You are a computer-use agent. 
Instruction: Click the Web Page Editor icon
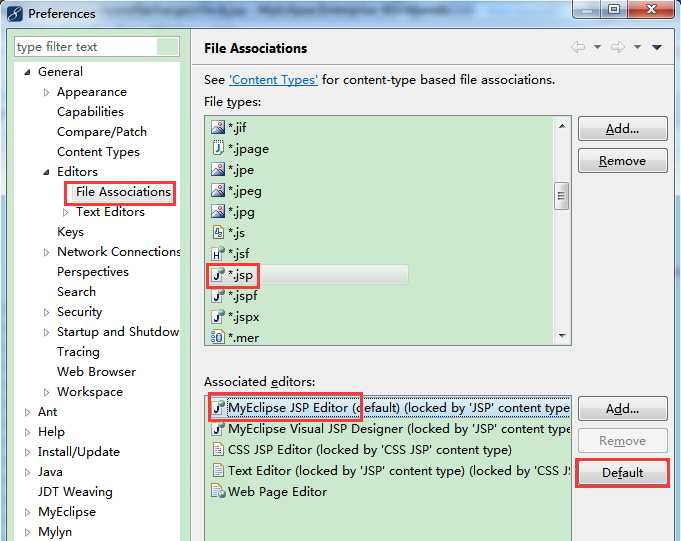pos(218,491)
